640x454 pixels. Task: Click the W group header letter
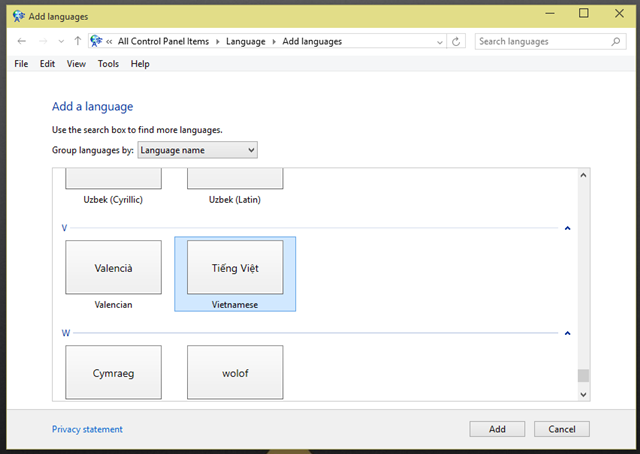(x=66, y=333)
